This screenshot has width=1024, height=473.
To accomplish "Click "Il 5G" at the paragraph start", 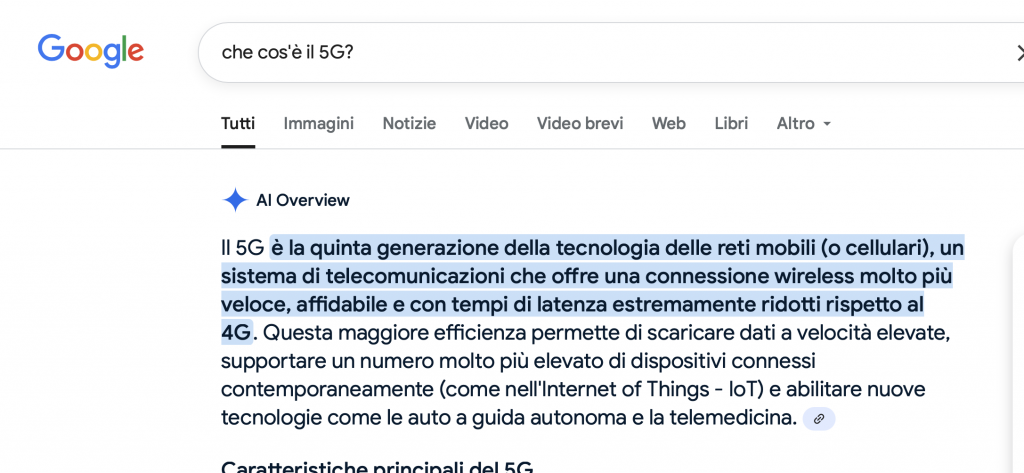I will tap(242, 248).
